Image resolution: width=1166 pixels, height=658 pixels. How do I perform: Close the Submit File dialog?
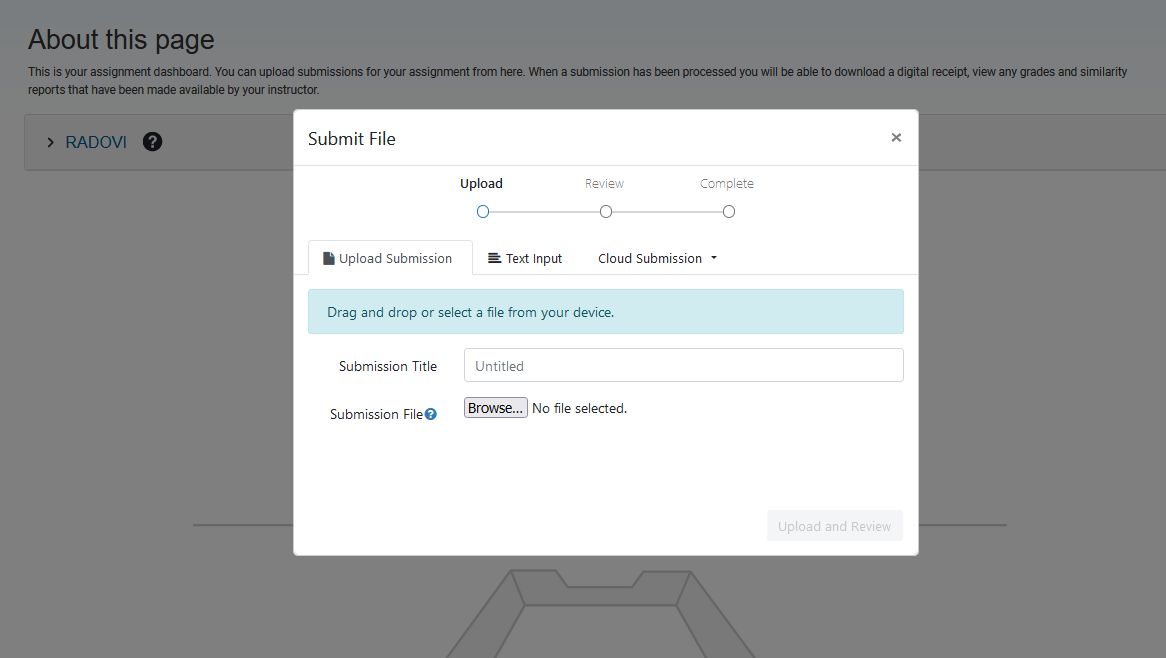point(896,138)
